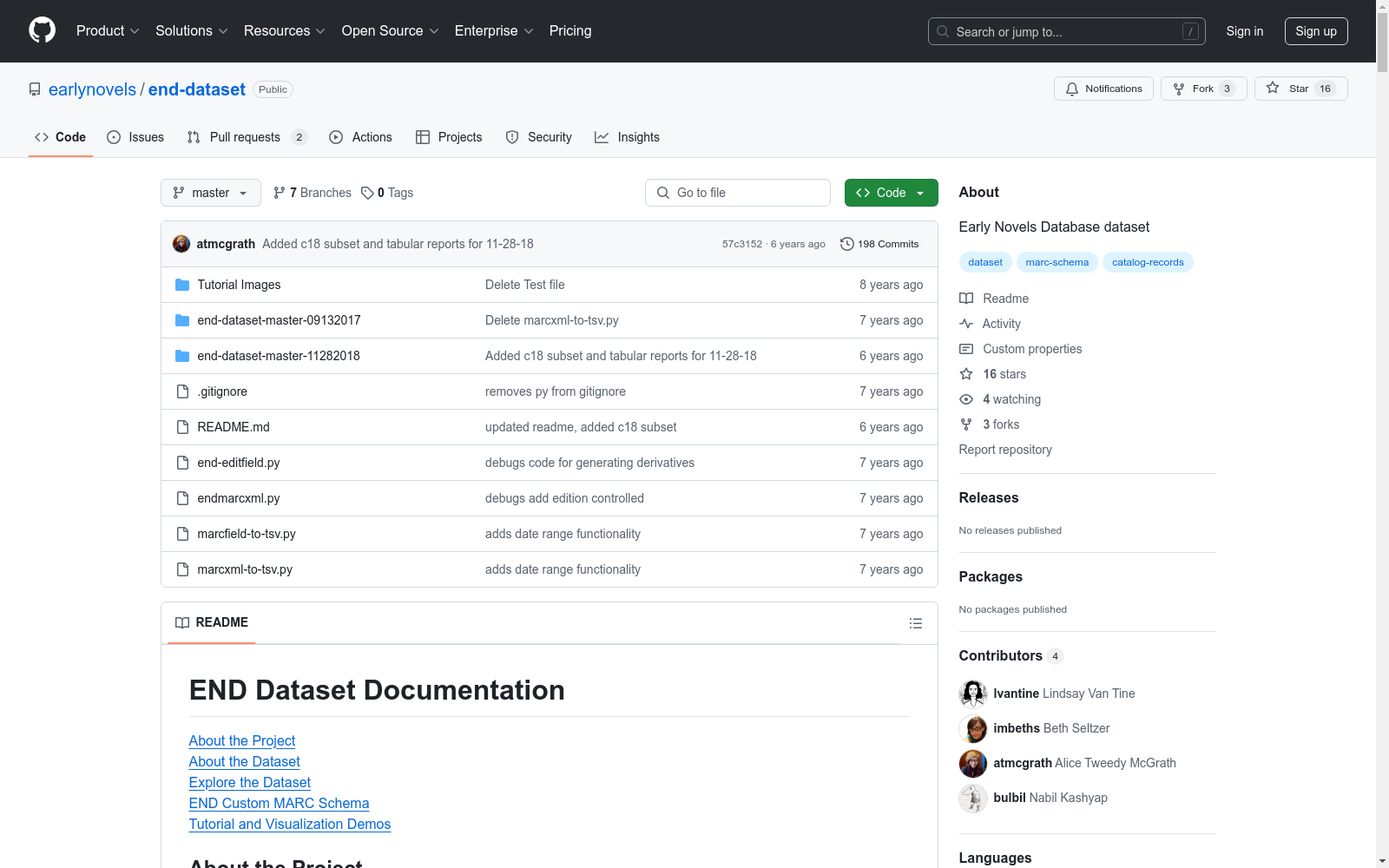Viewport: 1389px width, 868px height.
Task: Click the marcxml-to-tsv.py file icon
Action: click(182, 569)
